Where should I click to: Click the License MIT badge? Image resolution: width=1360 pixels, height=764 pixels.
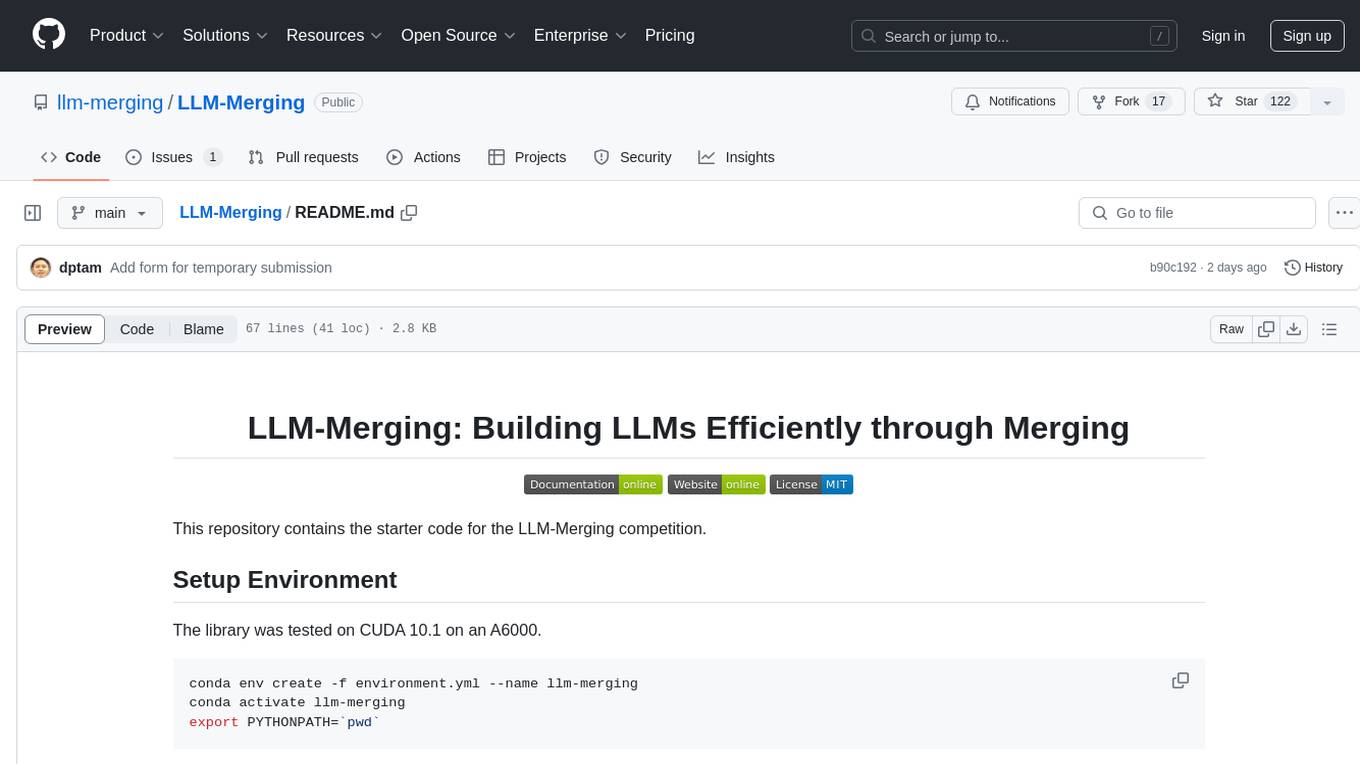pyautogui.click(x=811, y=485)
